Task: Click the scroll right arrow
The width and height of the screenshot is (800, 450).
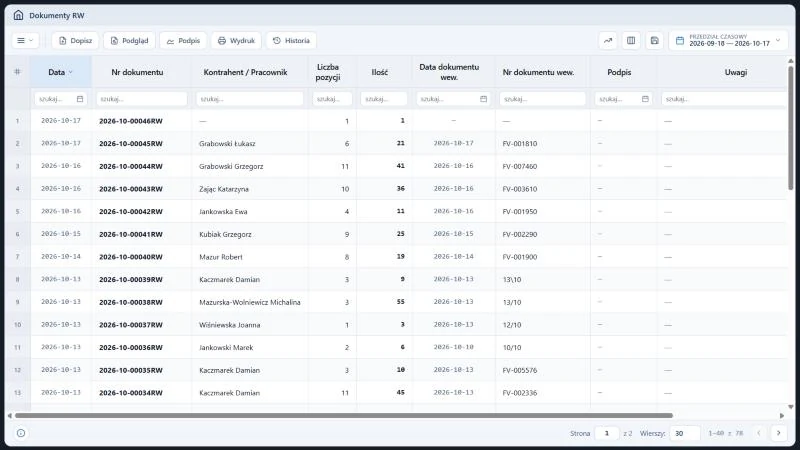Action: 782,415
